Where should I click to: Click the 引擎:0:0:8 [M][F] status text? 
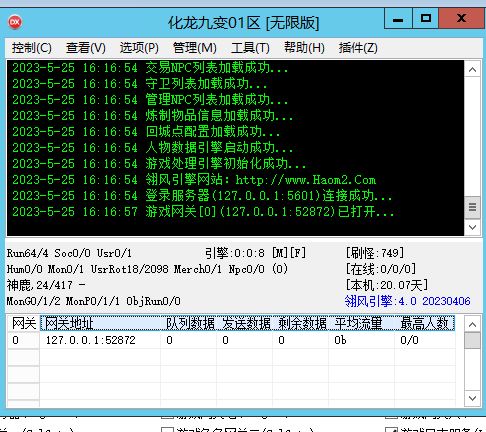click(x=255, y=253)
